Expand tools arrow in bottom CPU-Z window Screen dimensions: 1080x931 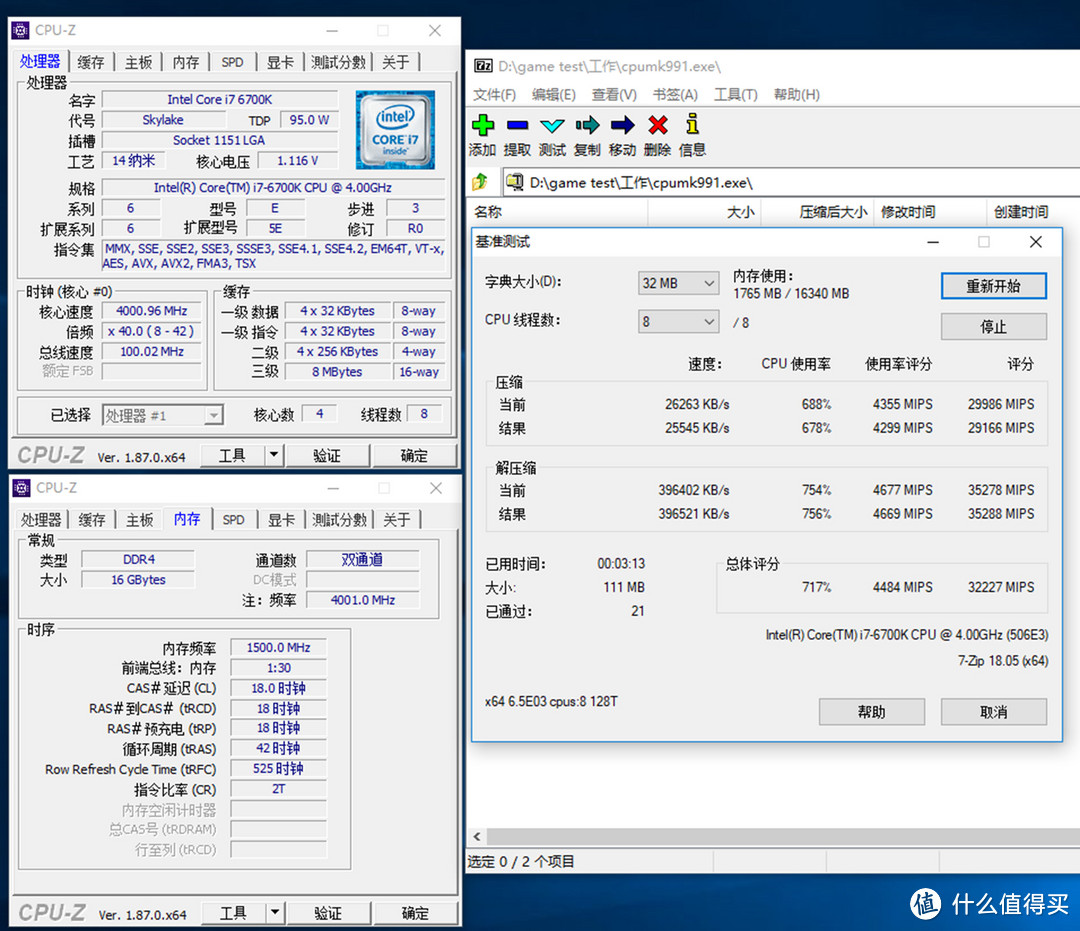[x=275, y=912]
